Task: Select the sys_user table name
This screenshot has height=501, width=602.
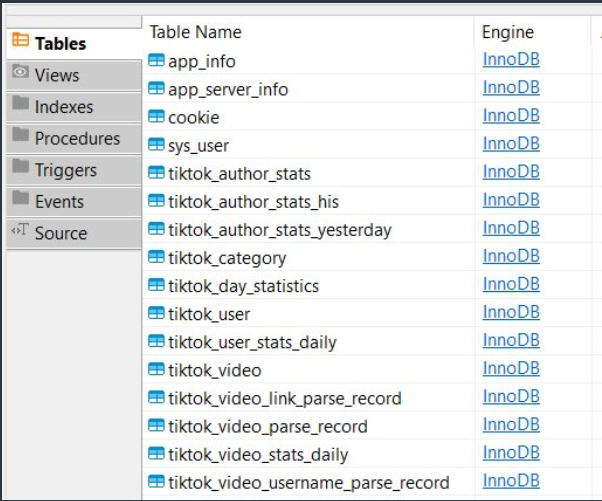Action: click(x=198, y=146)
